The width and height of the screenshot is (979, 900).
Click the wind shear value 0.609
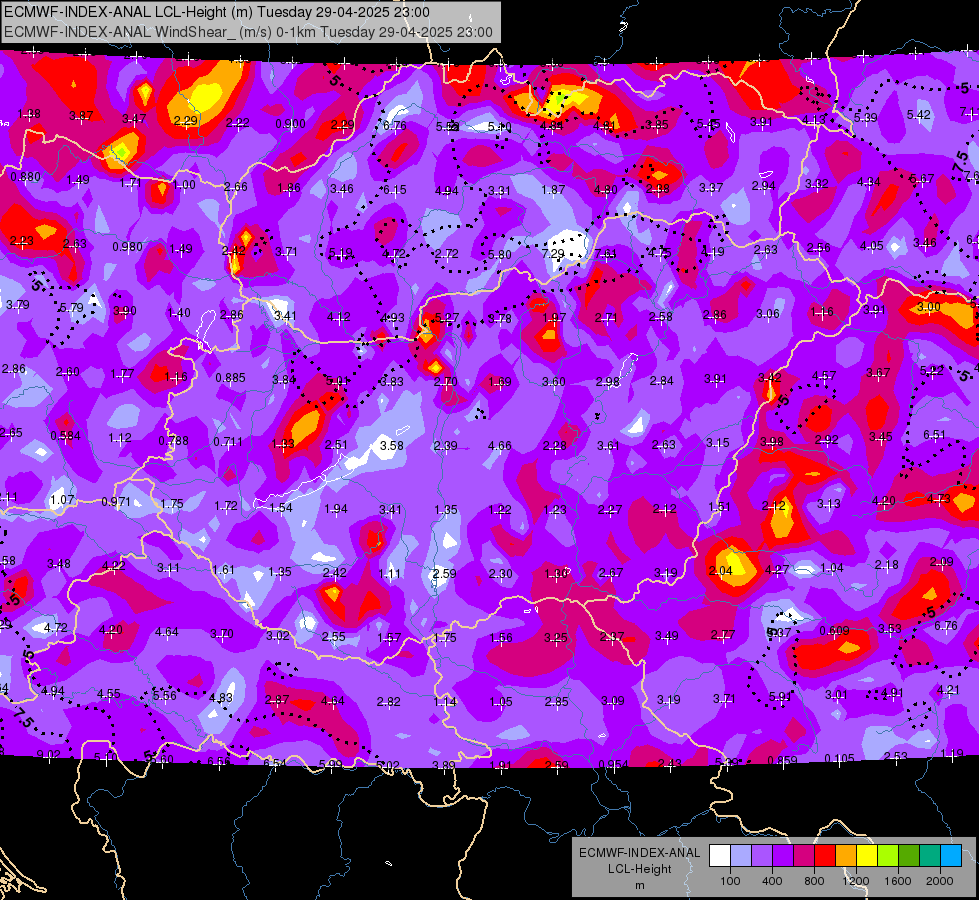(834, 630)
